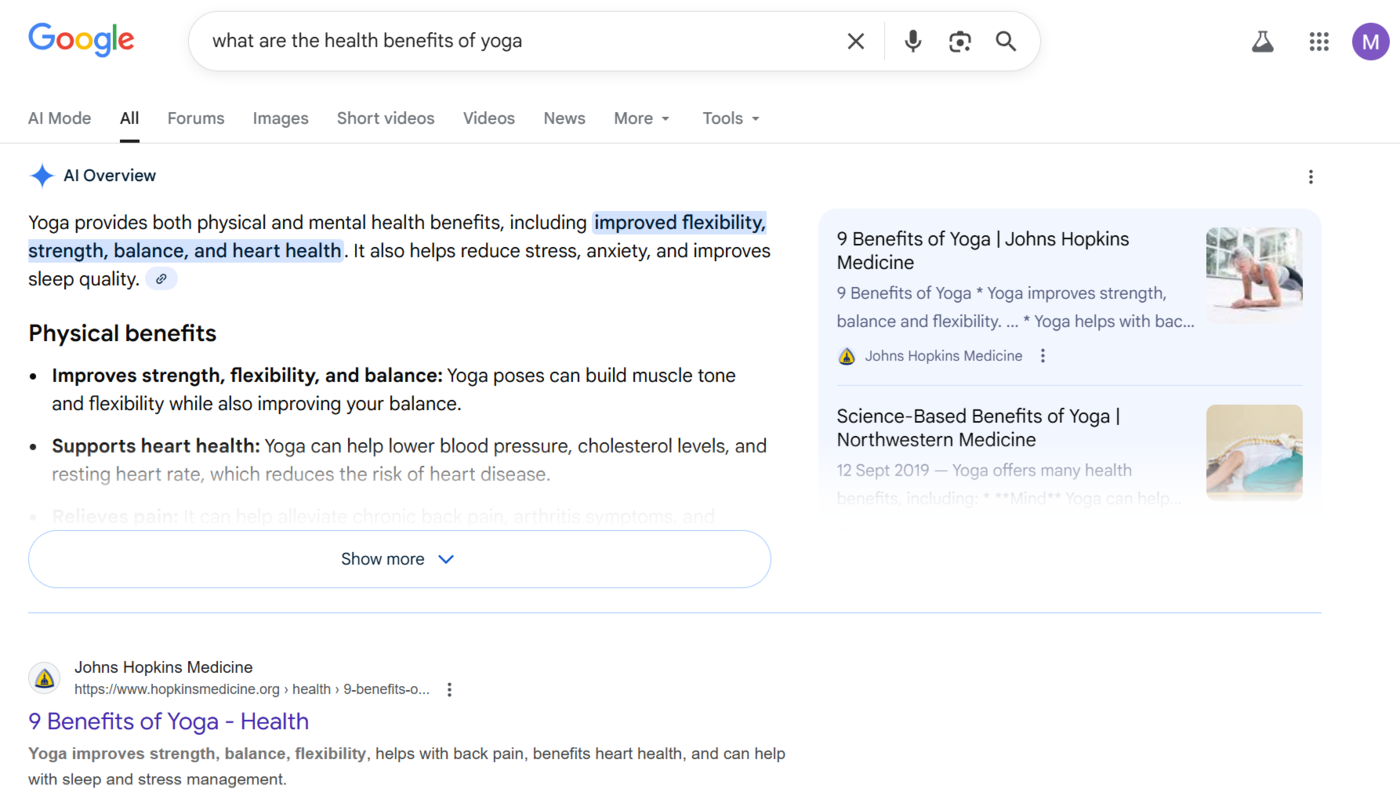Click the AI Overview sparkle icon

tap(42, 175)
